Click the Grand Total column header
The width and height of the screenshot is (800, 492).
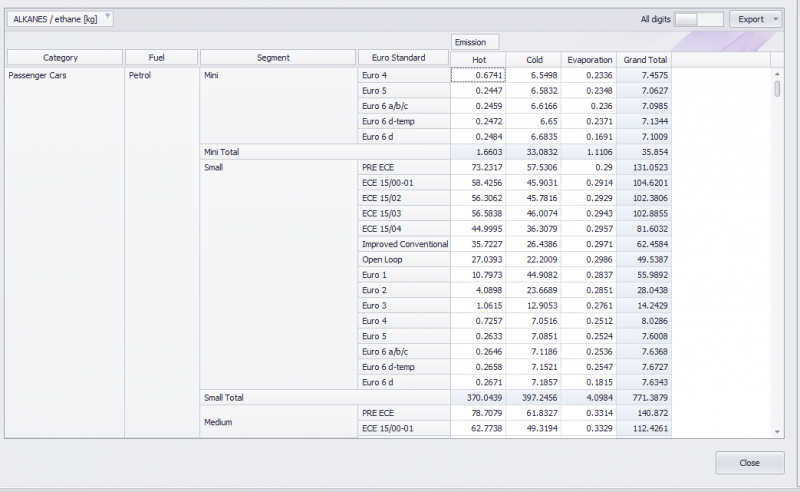[x=644, y=59]
